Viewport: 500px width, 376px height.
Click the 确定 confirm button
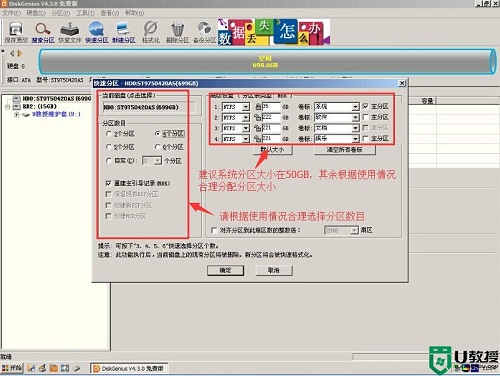click(225, 270)
